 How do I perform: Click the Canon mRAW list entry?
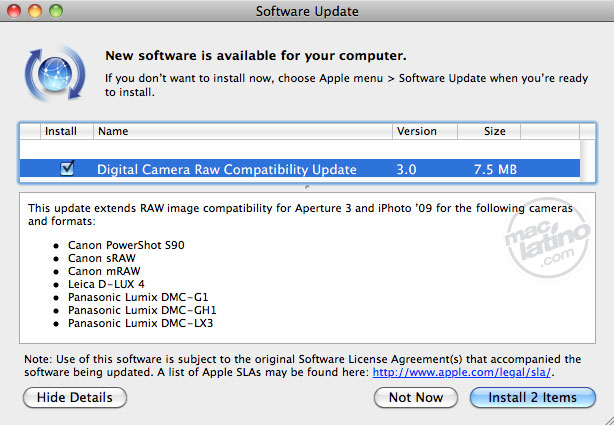pyautogui.click(x=104, y=271)
